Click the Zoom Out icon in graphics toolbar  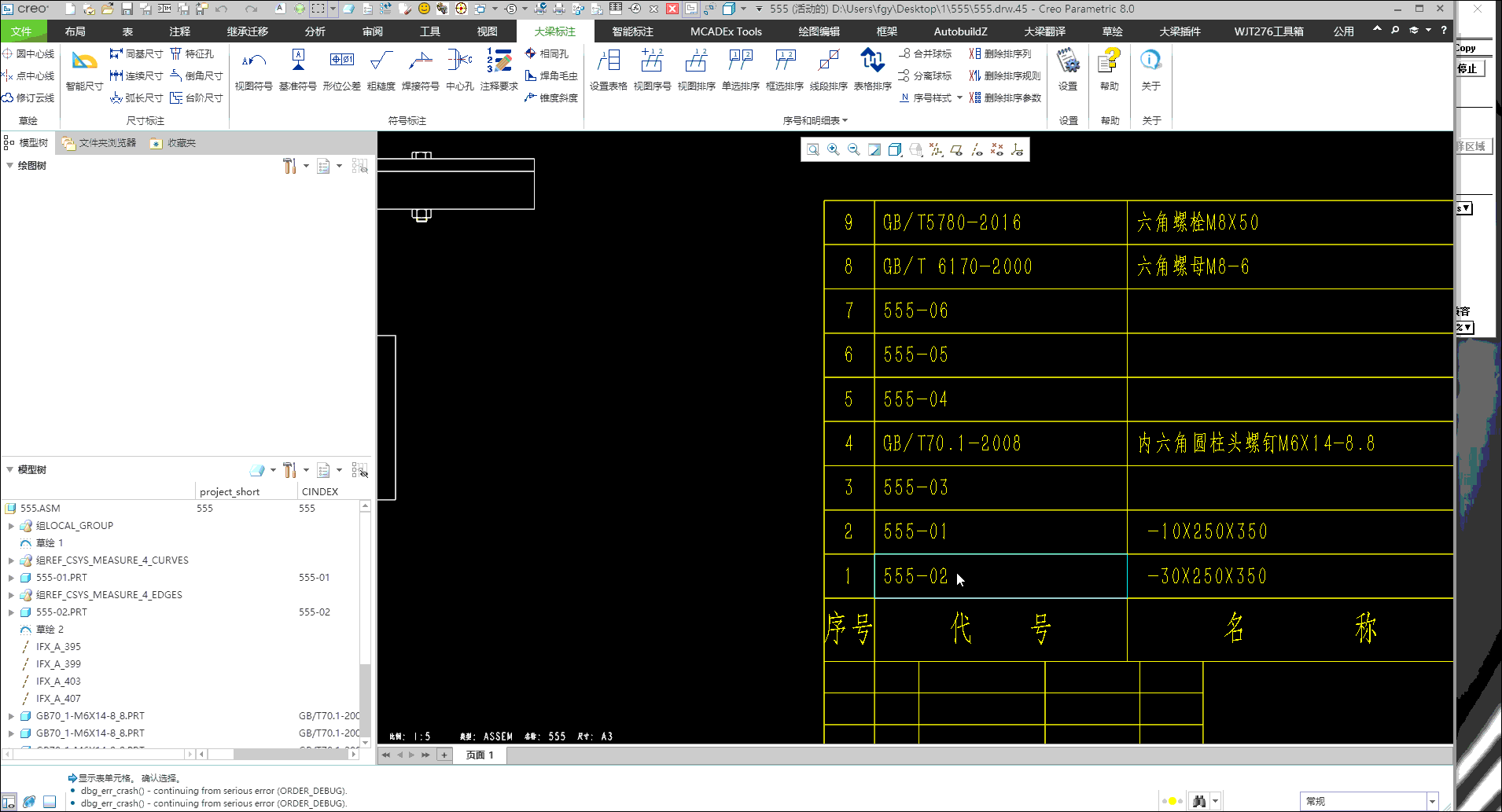click(x=854, y=149)
